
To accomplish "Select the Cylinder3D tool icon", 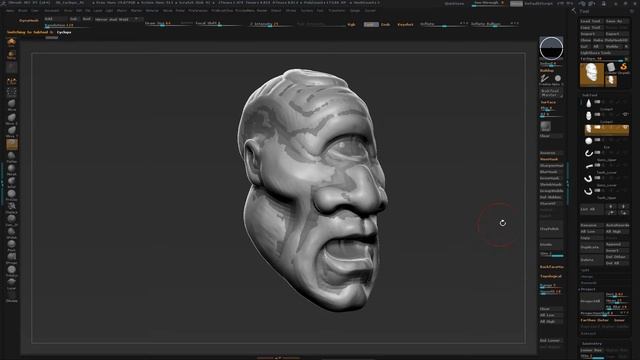I will tap(611, 67).
